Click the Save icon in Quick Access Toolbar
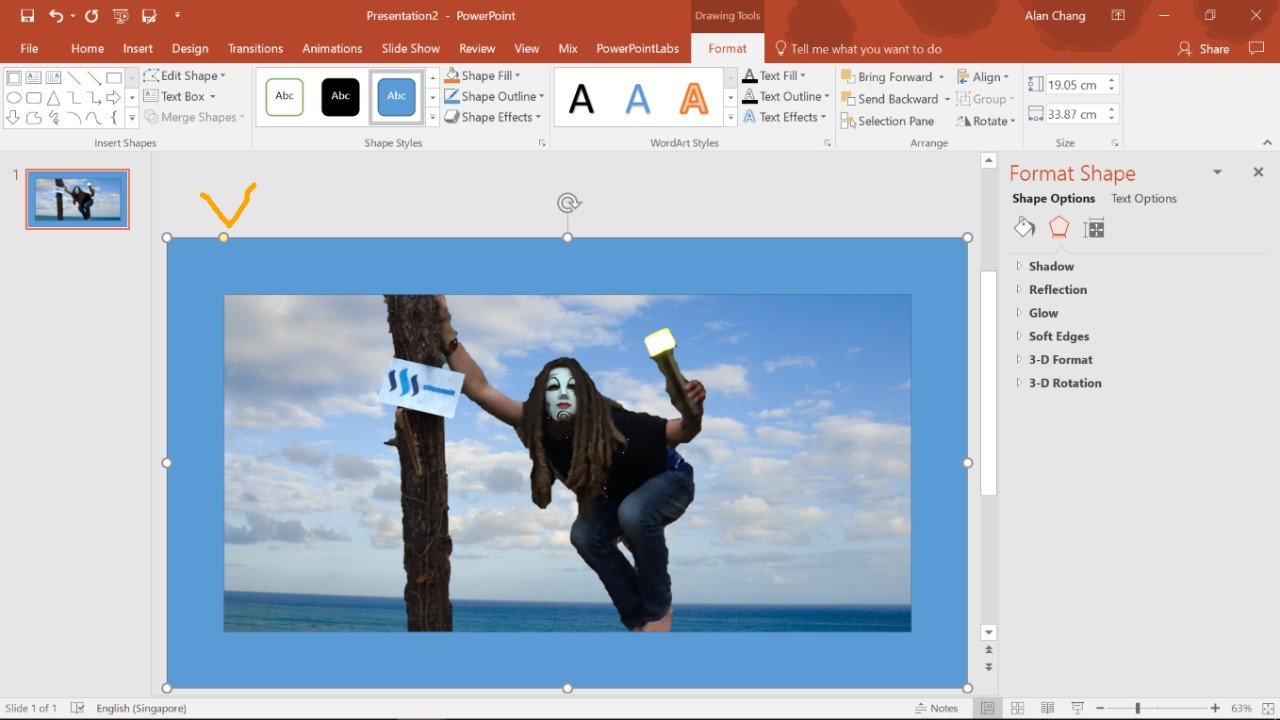 27,16
